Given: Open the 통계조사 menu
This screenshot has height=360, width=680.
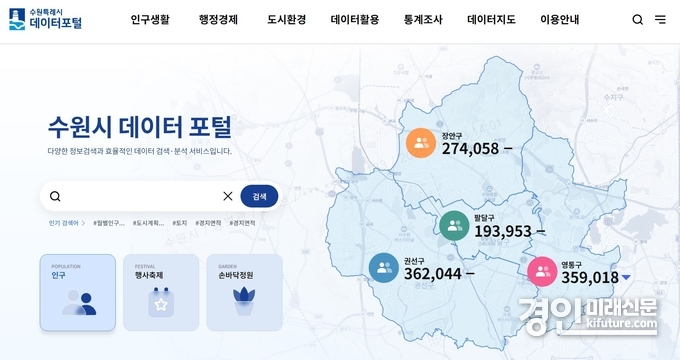Looking at the screenshot, I should [423, 20].
